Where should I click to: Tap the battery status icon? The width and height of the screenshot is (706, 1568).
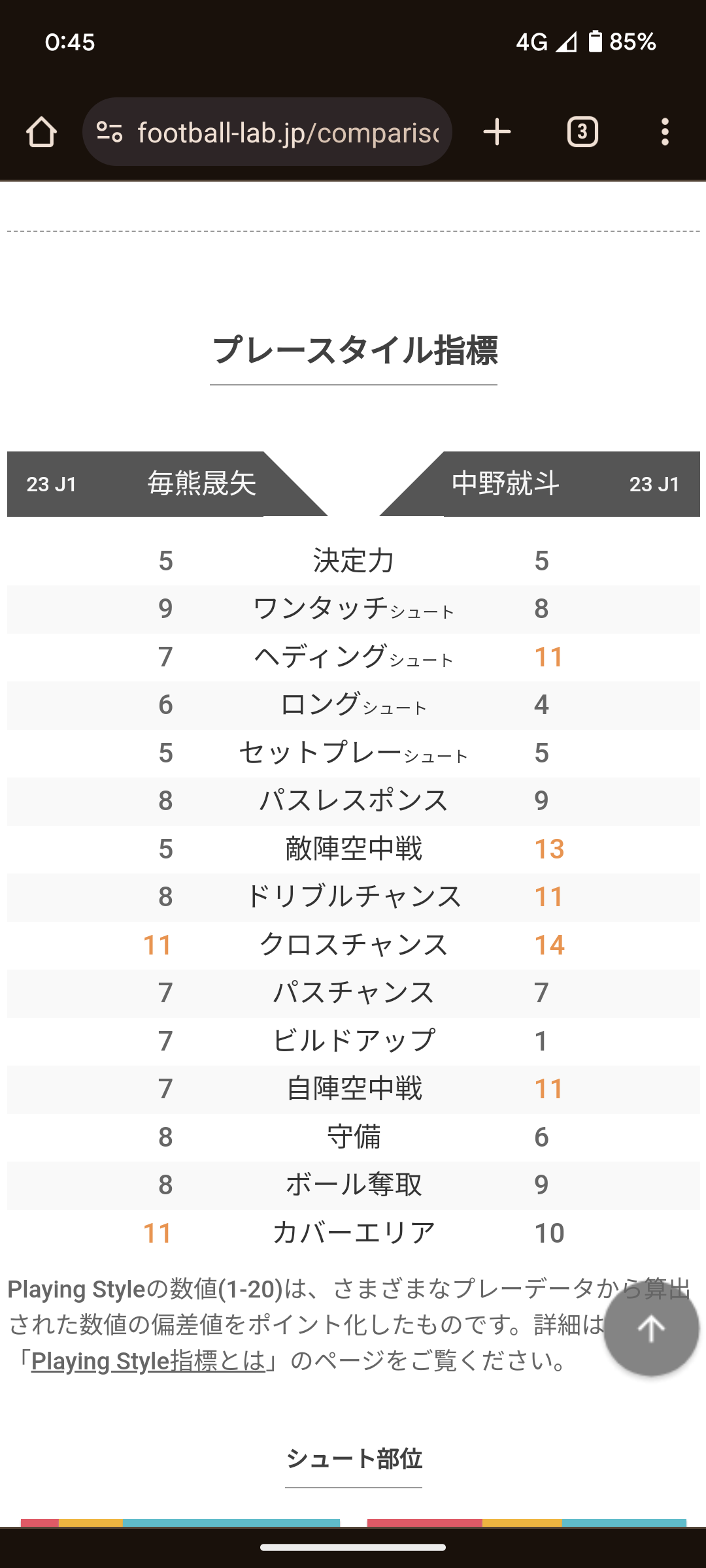595,42
